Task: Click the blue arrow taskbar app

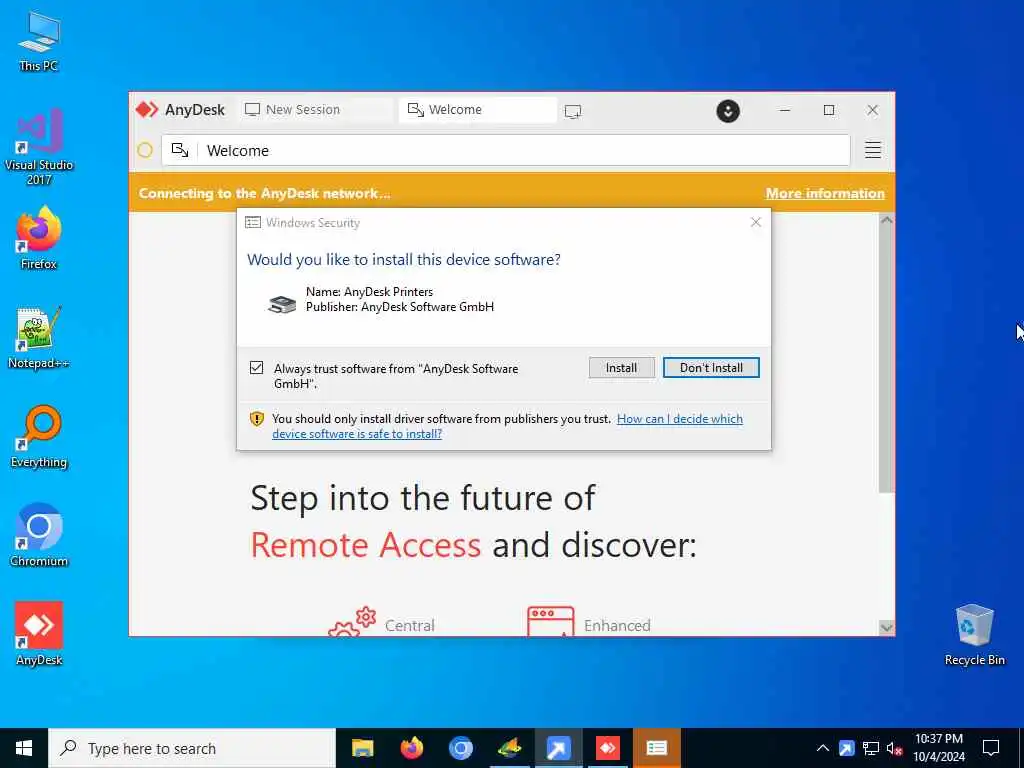Action: pyautogui.click(x=558, y=748)
